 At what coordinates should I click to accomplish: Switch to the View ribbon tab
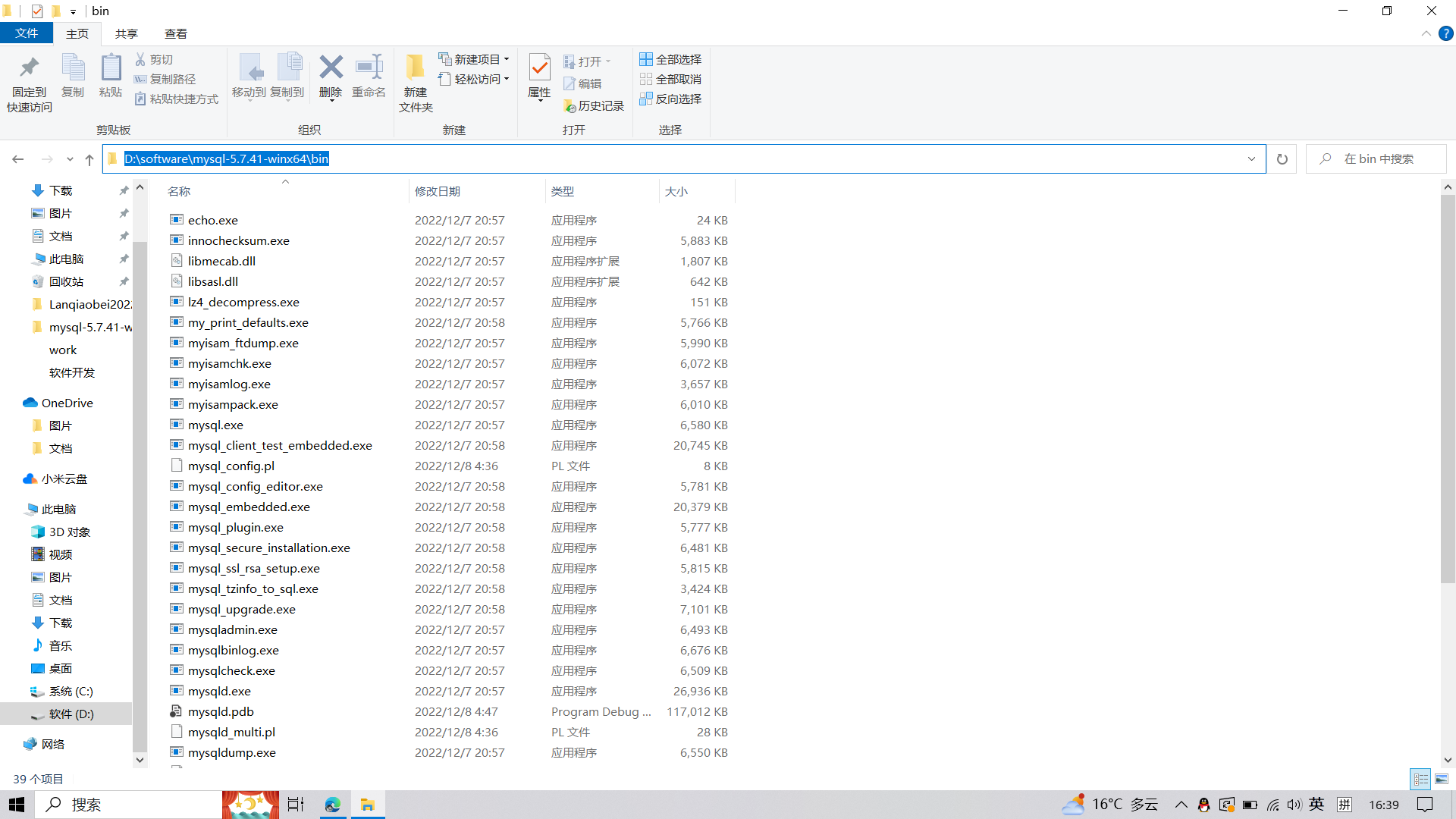coord(176,33)
